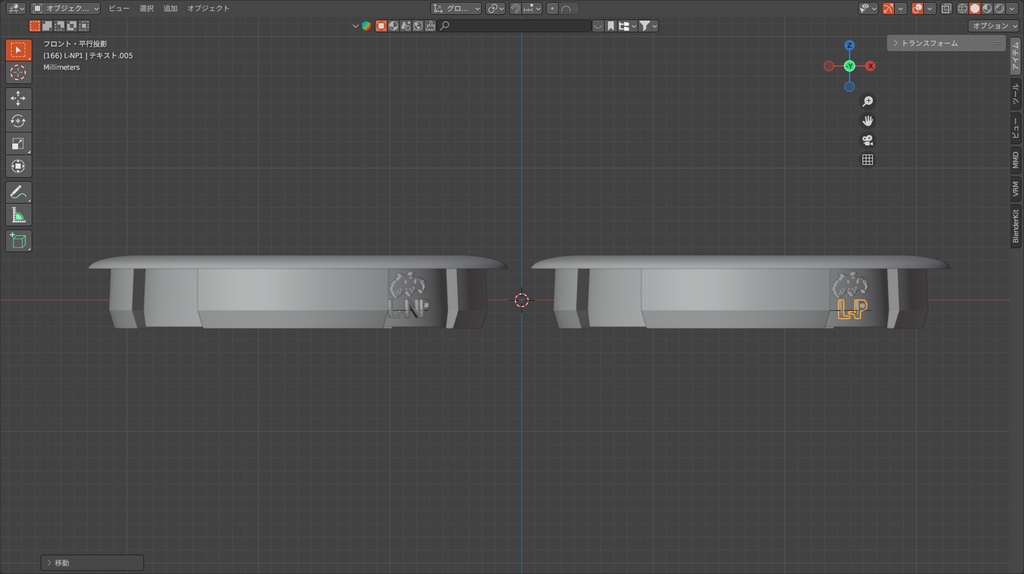The image size is (1024, 574).
Task: Switch to material preview shading
Action: coord(987,8)
